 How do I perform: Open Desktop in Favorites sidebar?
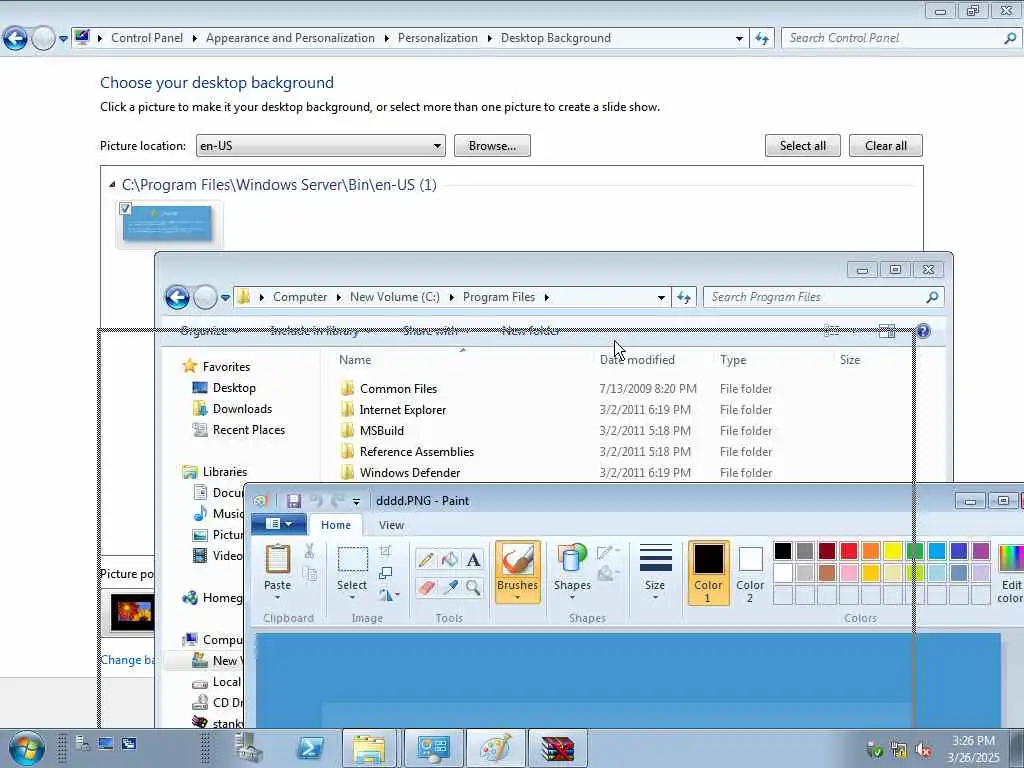[234, 388]
